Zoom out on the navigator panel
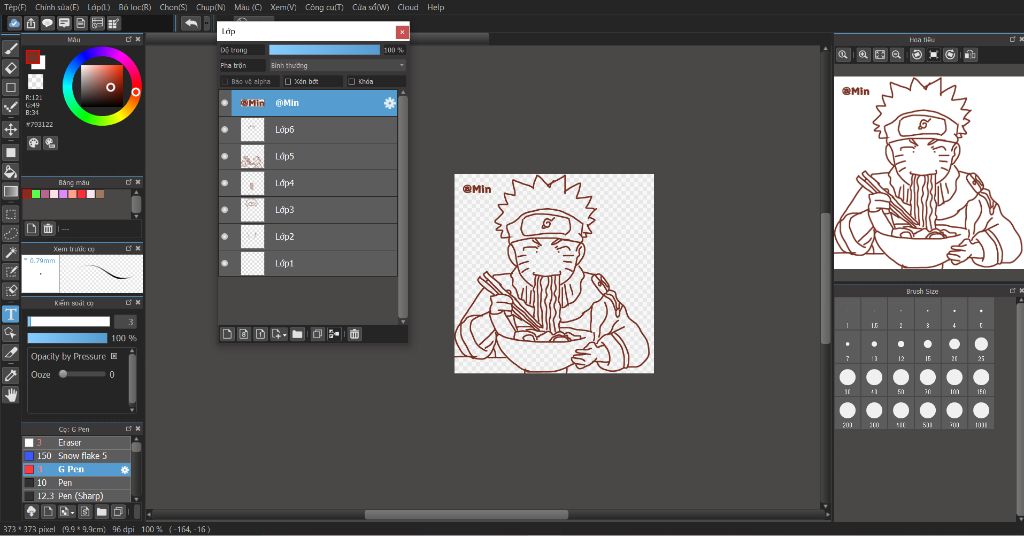The height and width of the screenshot is (536, 1024). coord(897,55)
